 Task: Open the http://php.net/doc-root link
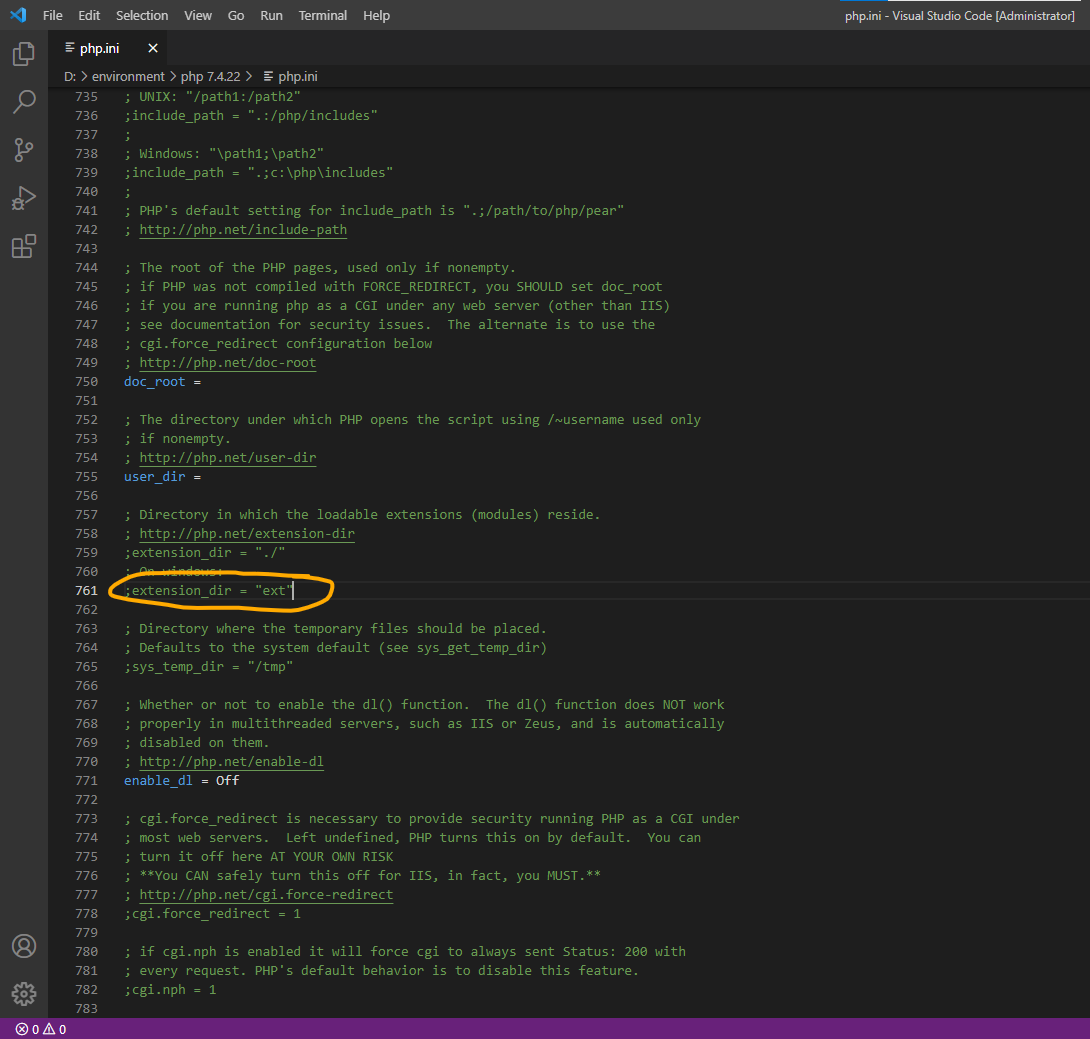click(227, 362)
